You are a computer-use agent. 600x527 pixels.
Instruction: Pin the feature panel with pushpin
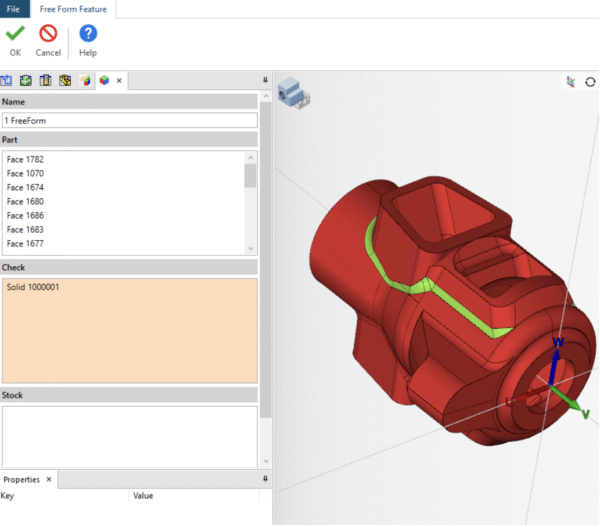tap(265, 80)
